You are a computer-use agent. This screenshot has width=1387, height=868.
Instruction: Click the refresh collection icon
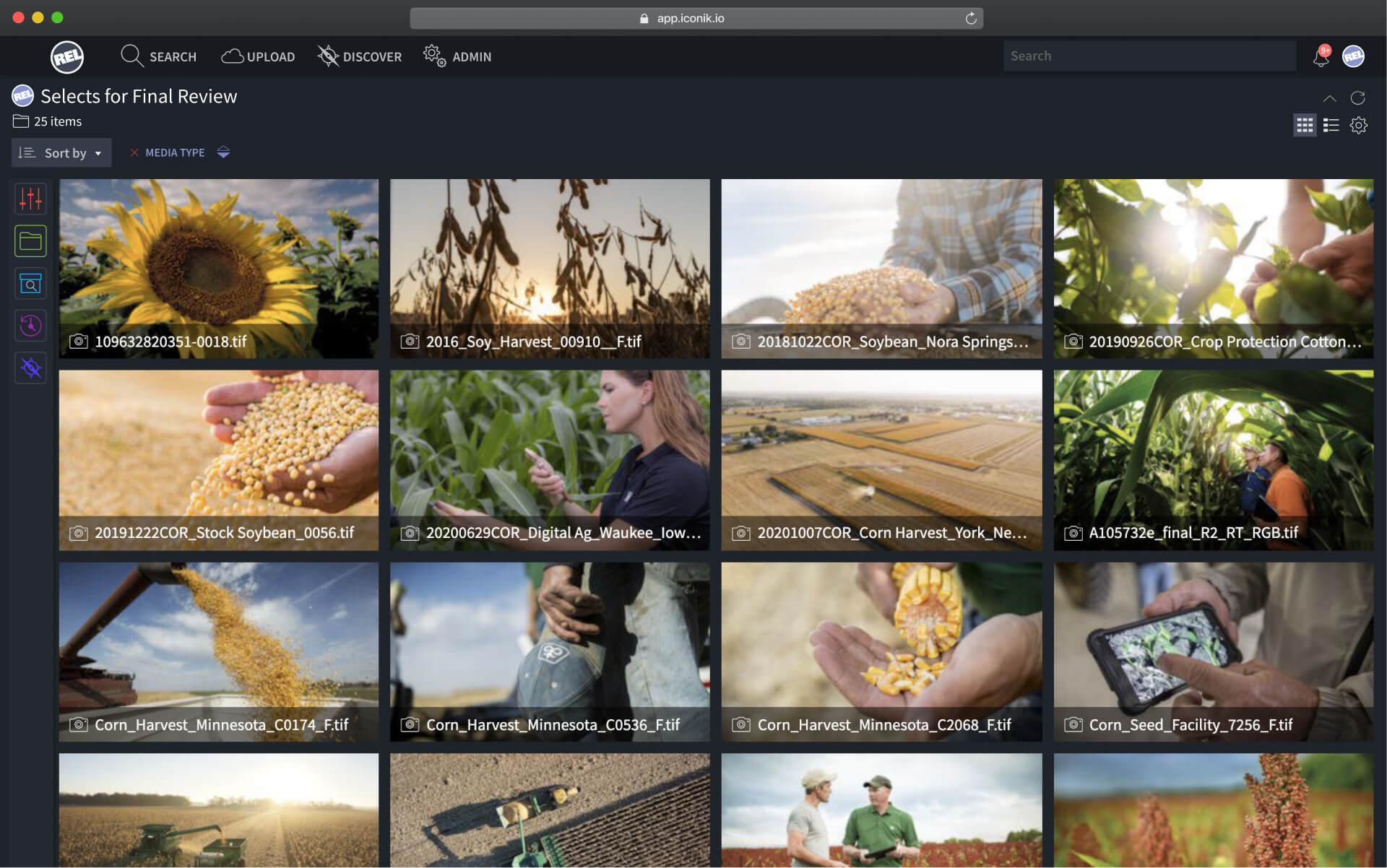click(1357, 97)
